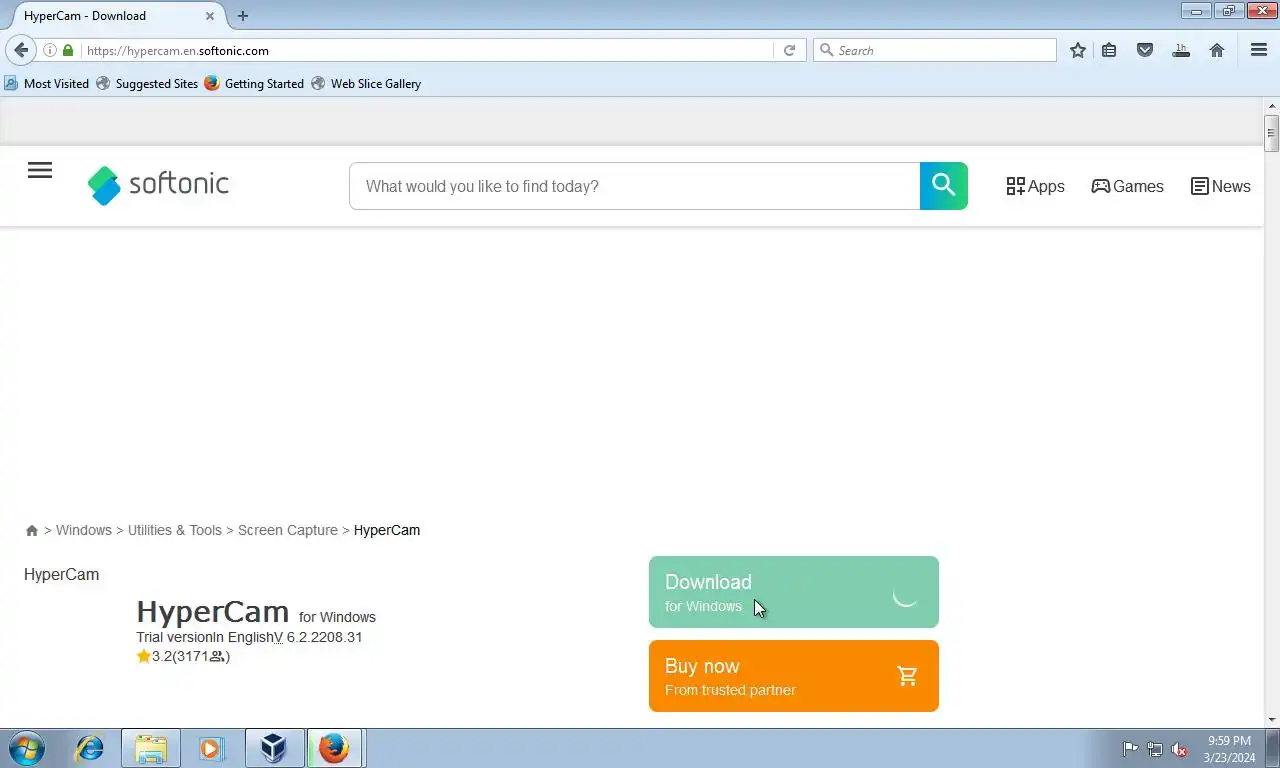Open the Windows Start menu
Viewport: 1280px width, 768px height.
click(x=27, y=748)
